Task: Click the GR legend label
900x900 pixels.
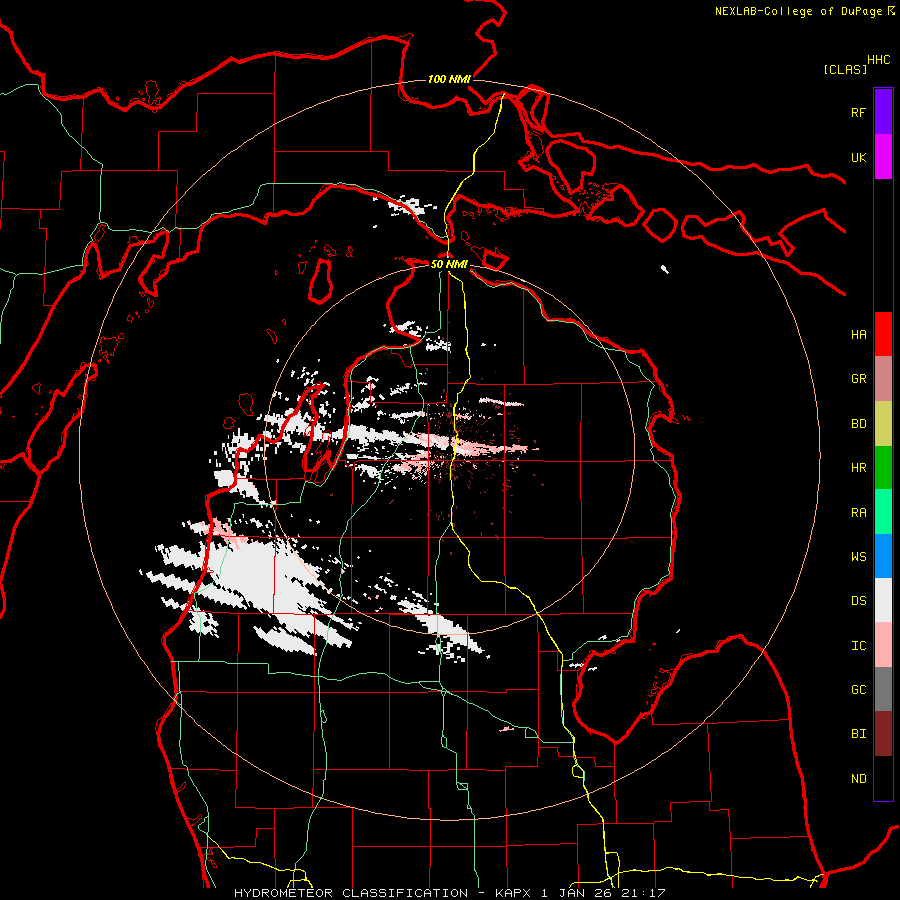Action: (858, 379)
